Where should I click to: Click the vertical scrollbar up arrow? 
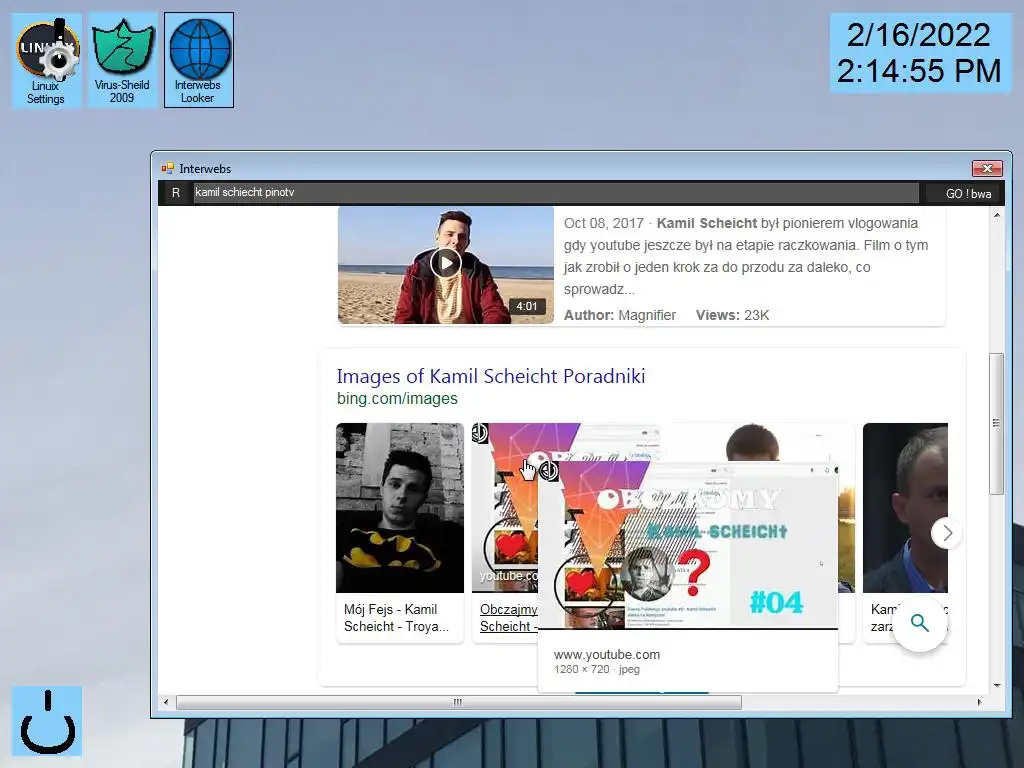click(997, 215)
